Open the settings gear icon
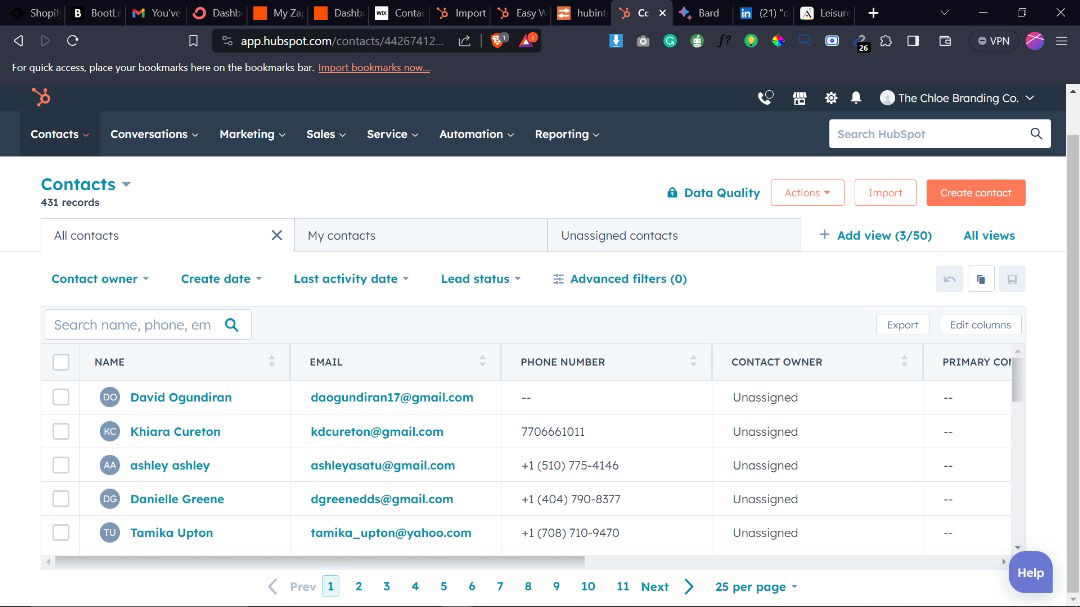1080x607 pixels. pyautogui.click(x=830, y=98)
